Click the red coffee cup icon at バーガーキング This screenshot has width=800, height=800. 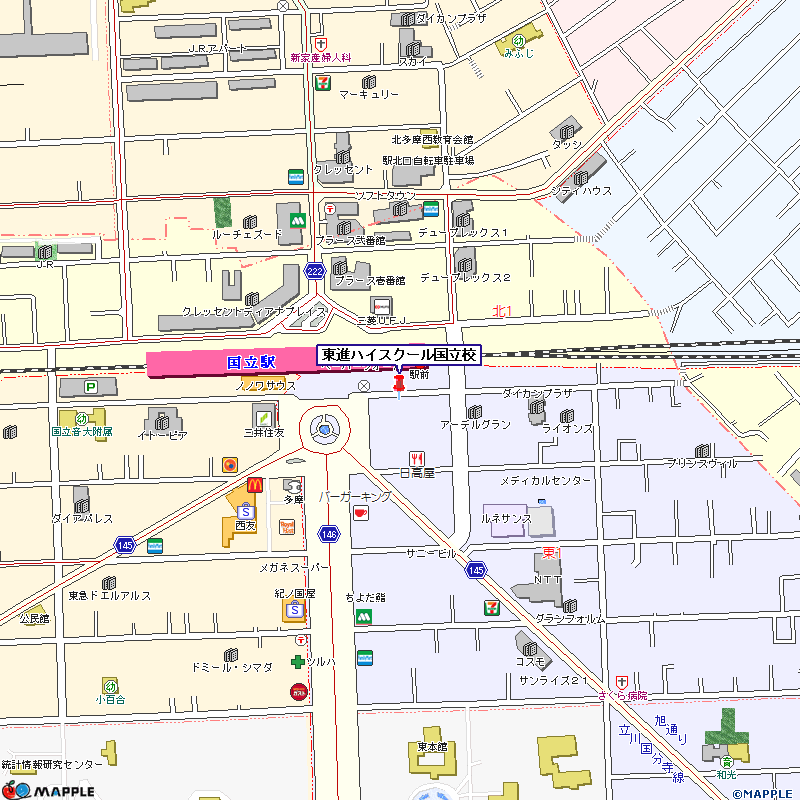point(360,512)
